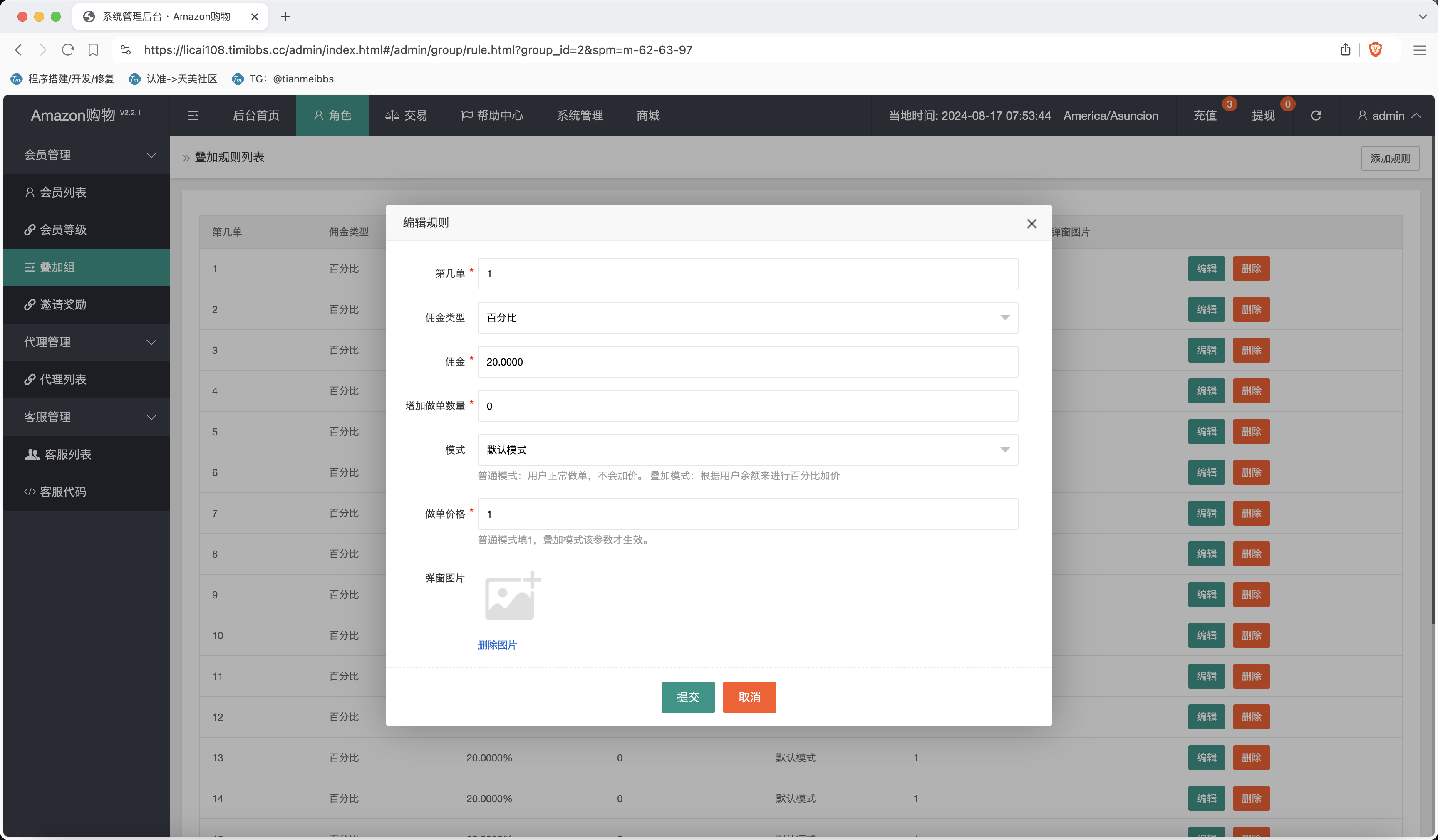The height and width of the screenshot is (840, 1438).
Task: Open the TG: @tianmeibbs bookmark
Action: [x=283, y=79]
